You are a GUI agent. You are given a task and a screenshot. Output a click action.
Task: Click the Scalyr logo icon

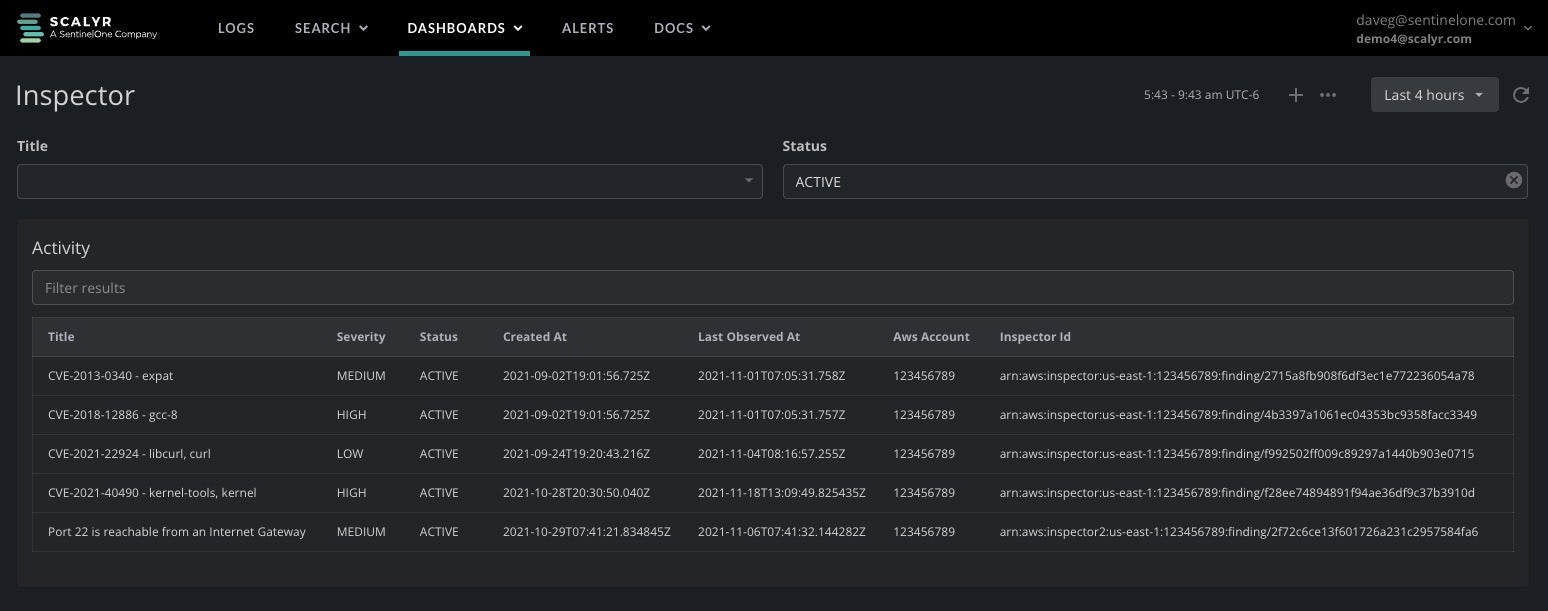click(30, 28)
